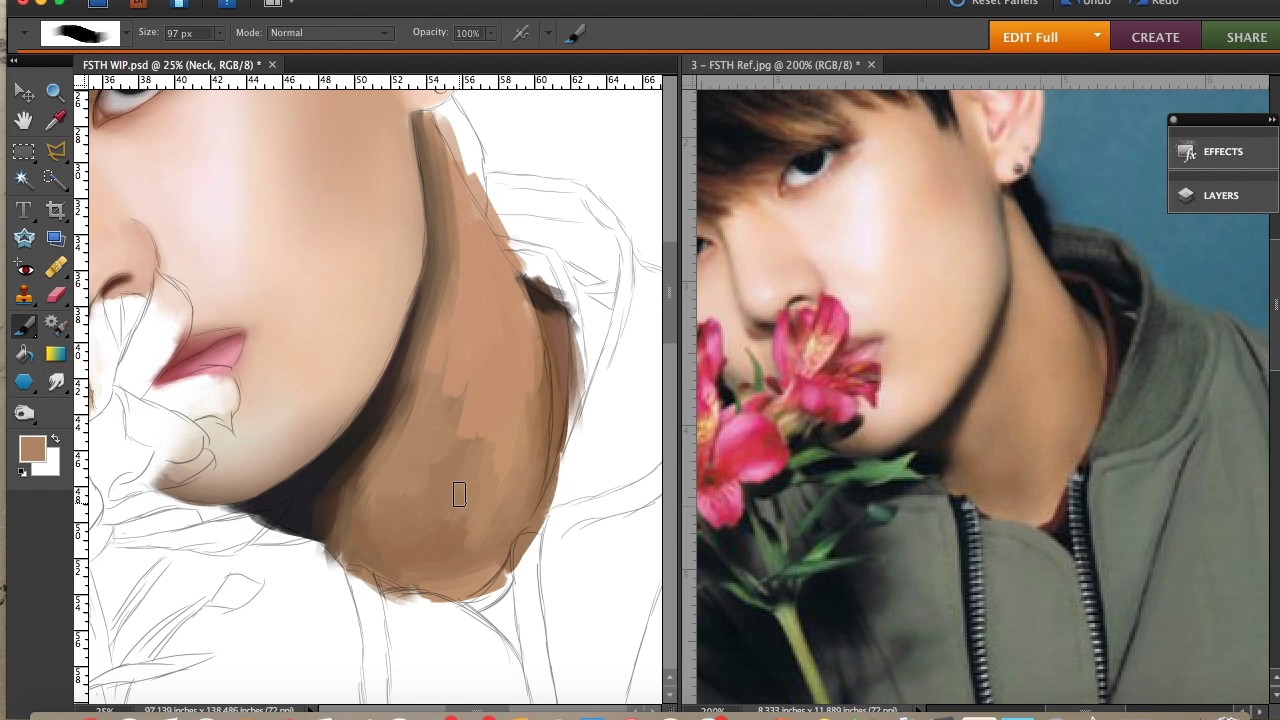
Task: Click the Layers panel stack icon
Action: point(1186,196)
